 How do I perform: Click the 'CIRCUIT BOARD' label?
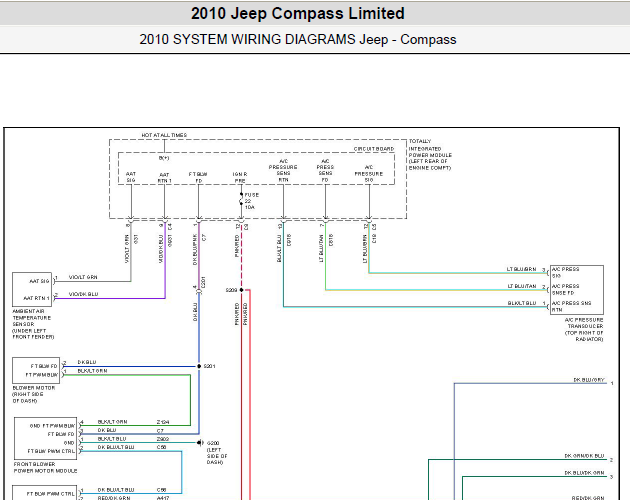[x=374, y=149]
